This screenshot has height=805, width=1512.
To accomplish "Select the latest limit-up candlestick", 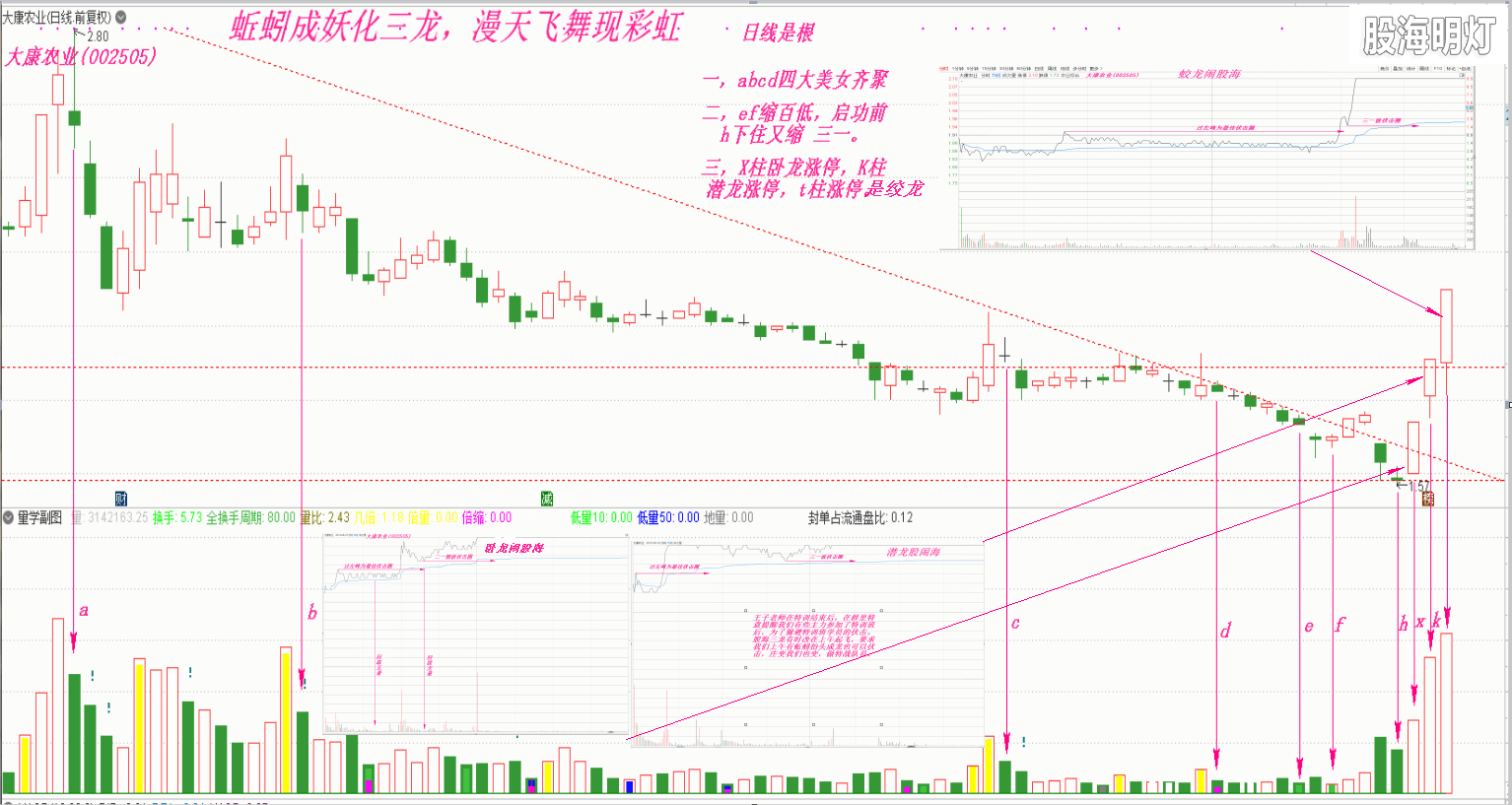I will tap(1446, 326).
